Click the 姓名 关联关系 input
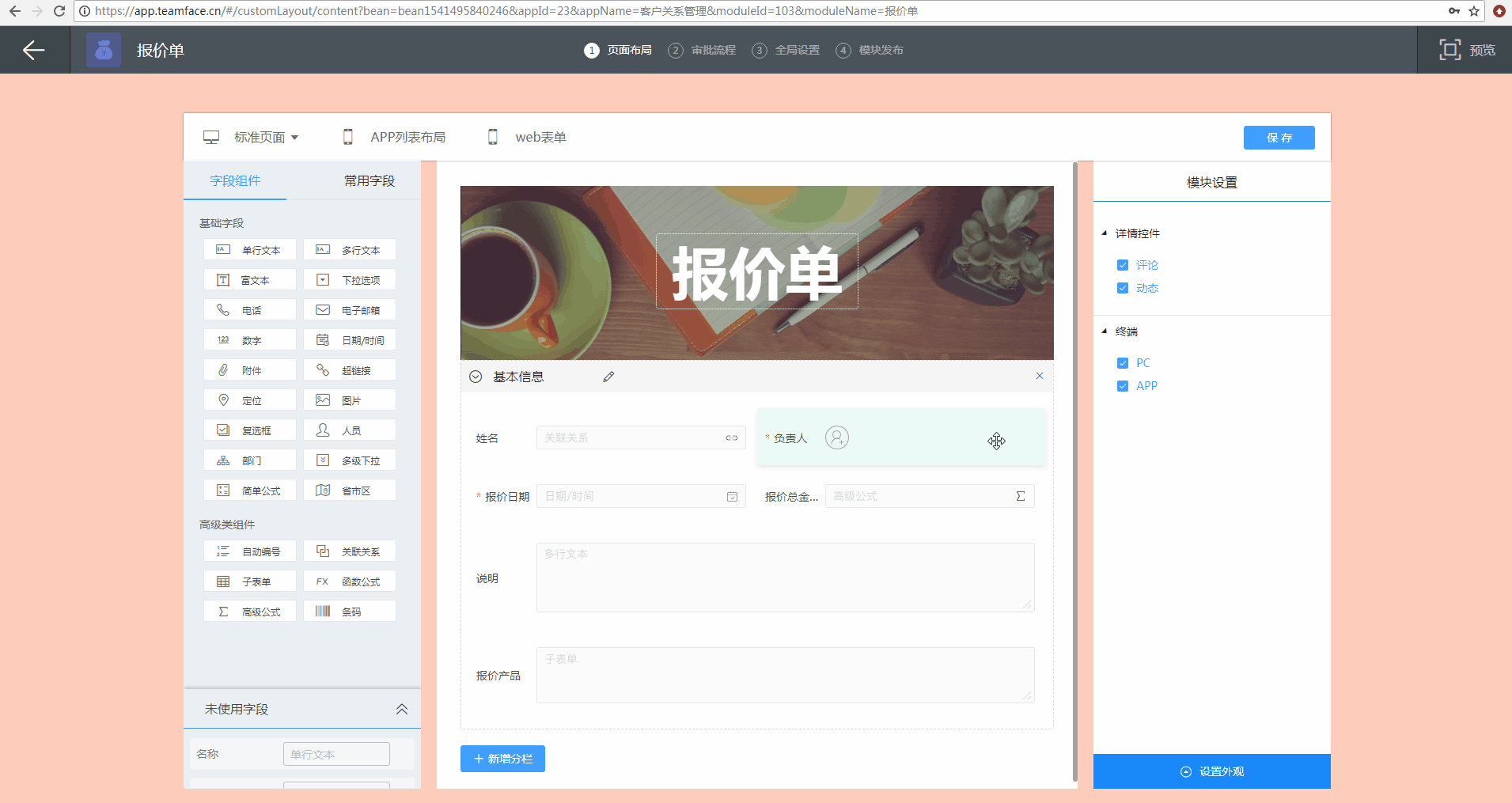This screenshot has width=1512, height=803. pos(641,437)
